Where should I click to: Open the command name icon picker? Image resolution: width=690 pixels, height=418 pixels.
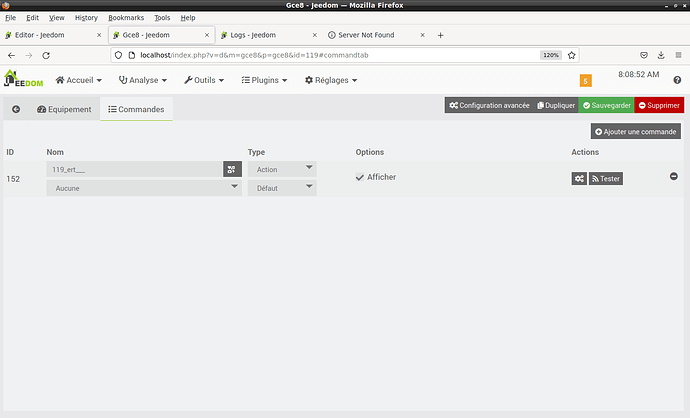(x=232, y=169)
